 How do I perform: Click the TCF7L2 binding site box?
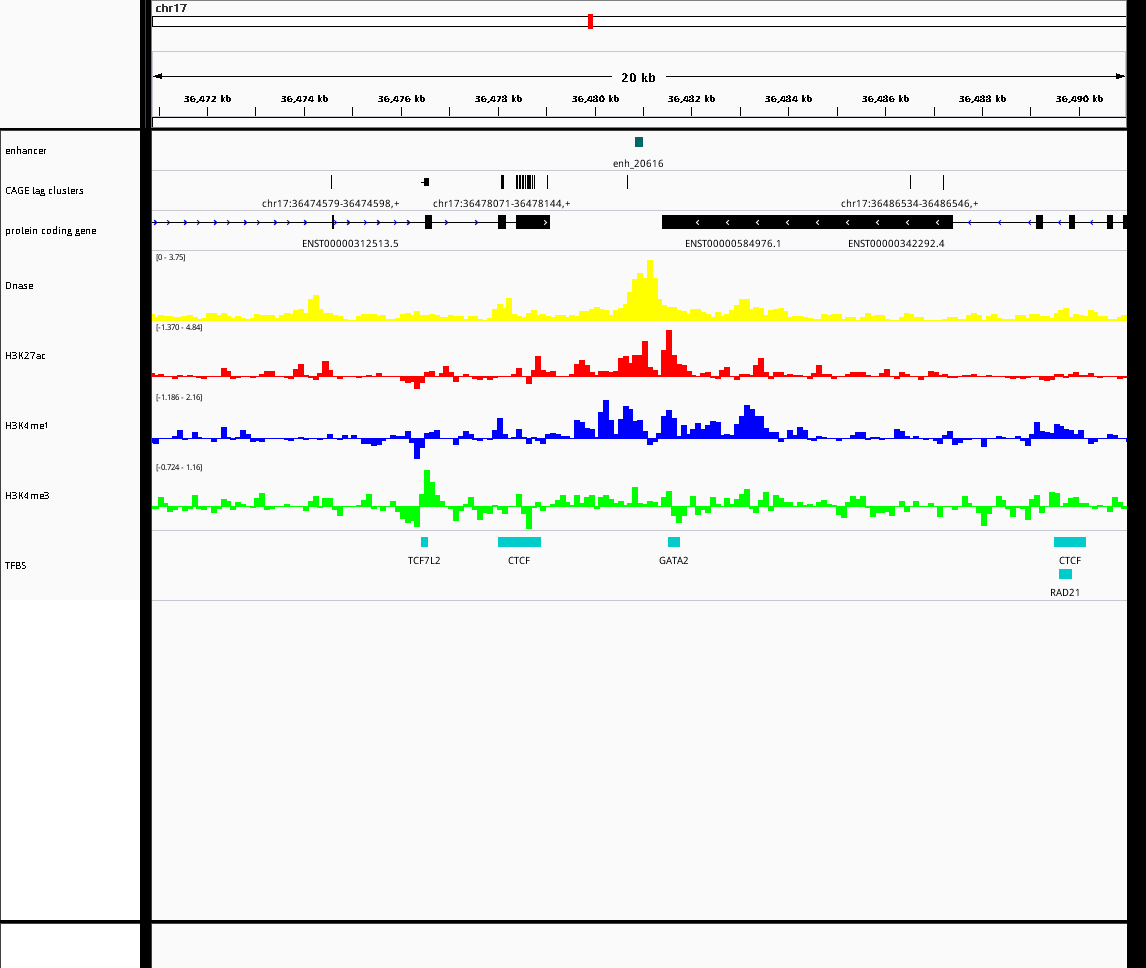tap(425, 542)
